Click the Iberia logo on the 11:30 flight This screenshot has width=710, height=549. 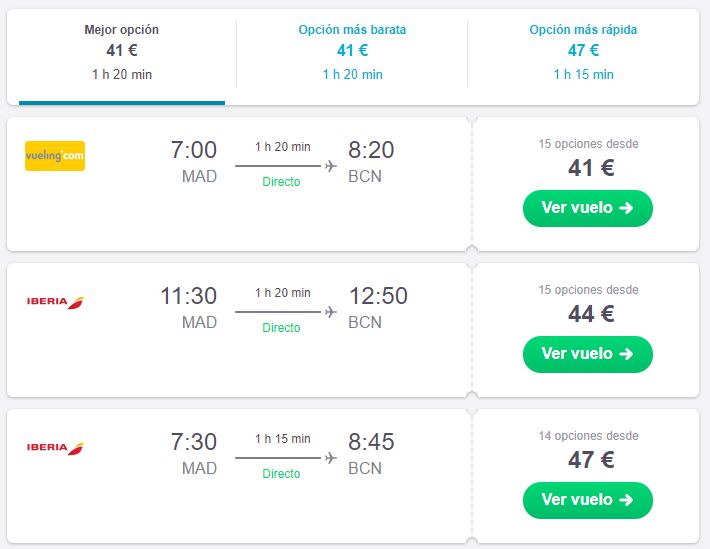(x=54, y=302)
